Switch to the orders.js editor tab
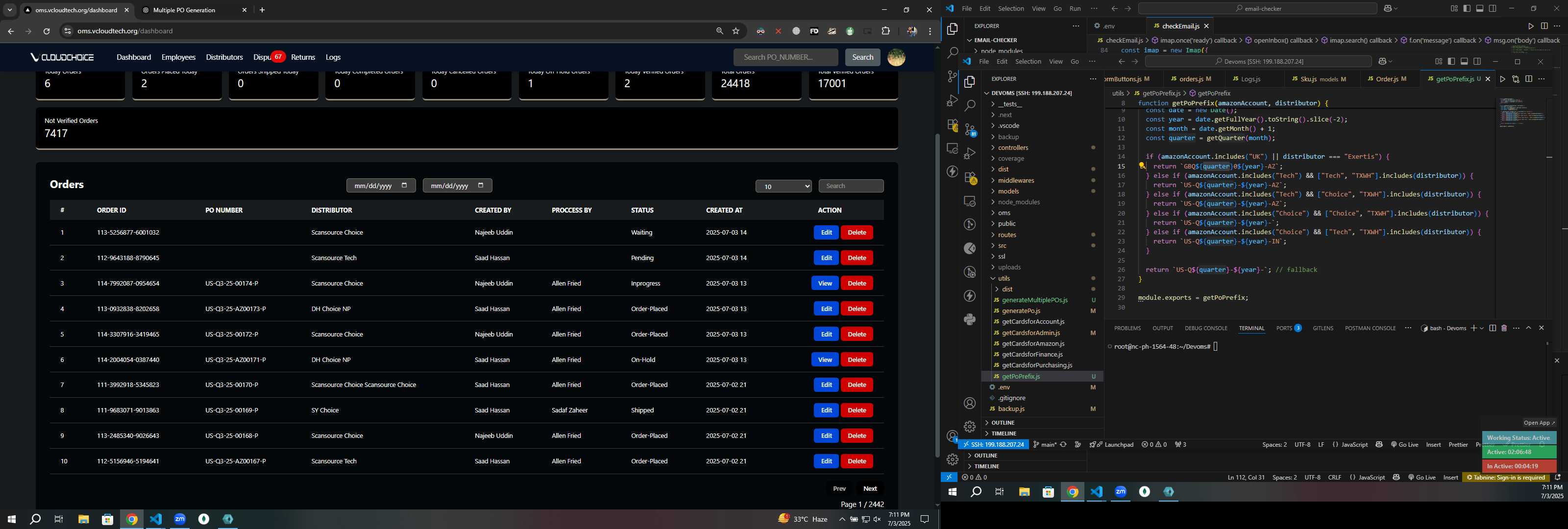Viewport: 1568px width, 529px height. pos(1191,79)
